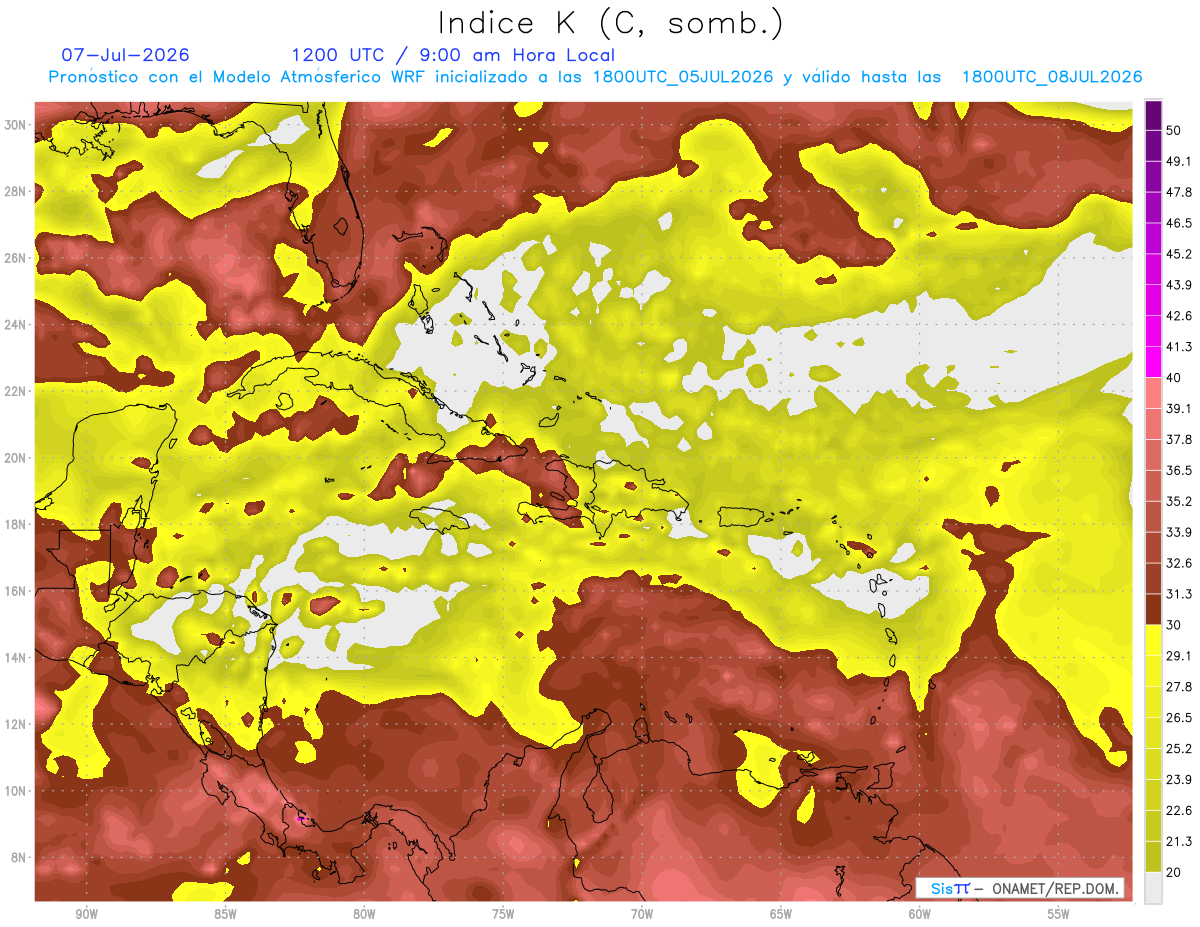1200x927 pixels.
Task: Click the colorbar value '36.5'
Action: pyautogui.click(x=1179, y=470)
